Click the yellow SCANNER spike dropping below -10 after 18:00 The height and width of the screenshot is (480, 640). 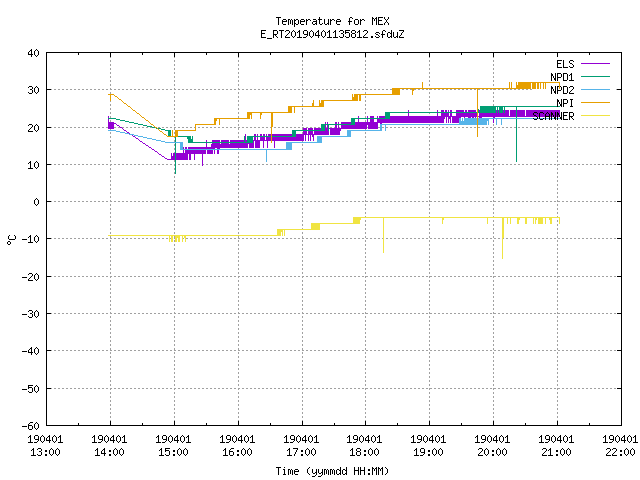pyautogui.click(x=383, y=236)
